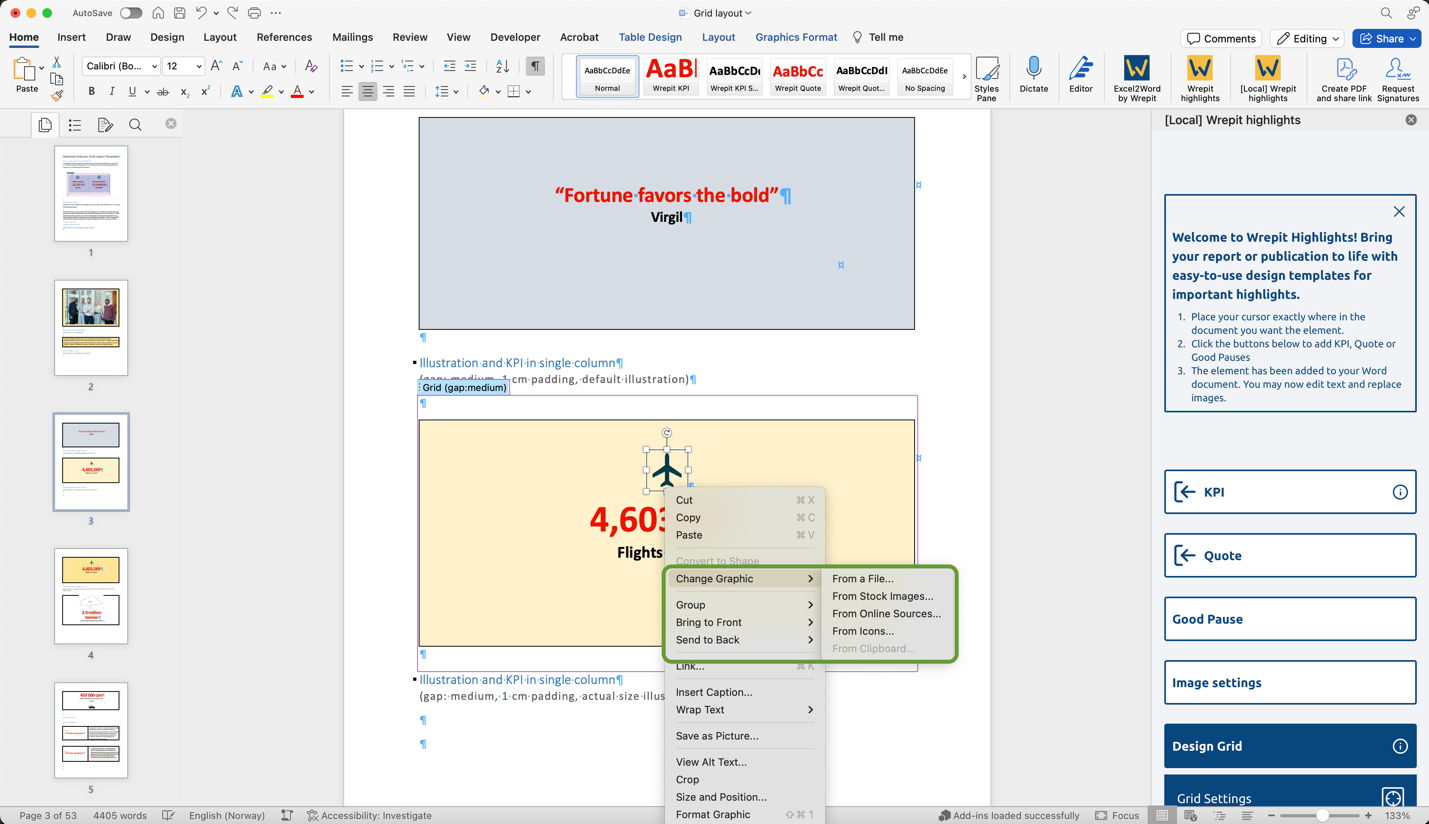Click the Comments button
The height and width of the screenshot is (824, 1429).
[x=1221, y=38]
